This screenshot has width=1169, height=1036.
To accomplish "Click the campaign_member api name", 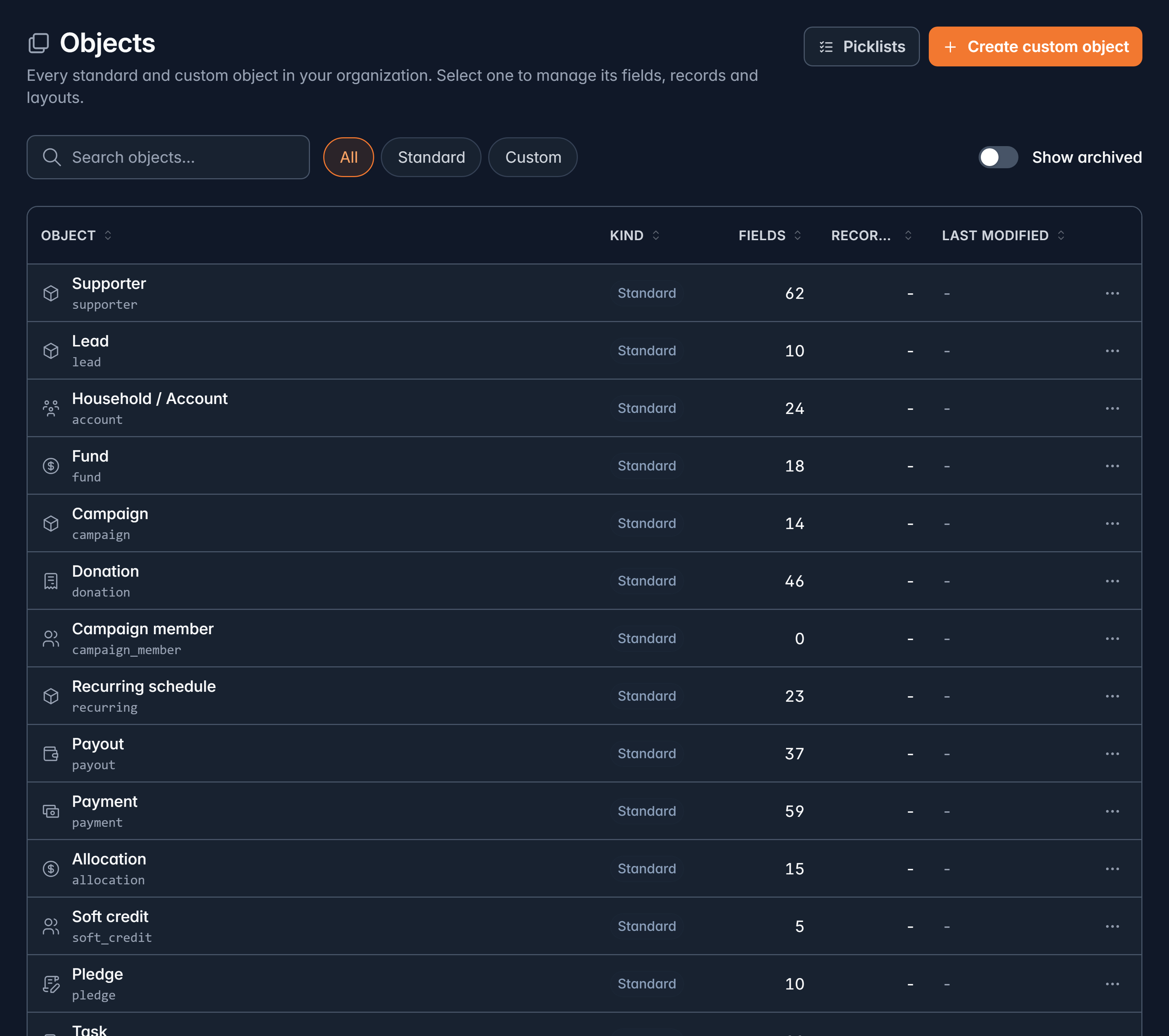I will pyautogui.click(x=127, y=650).
